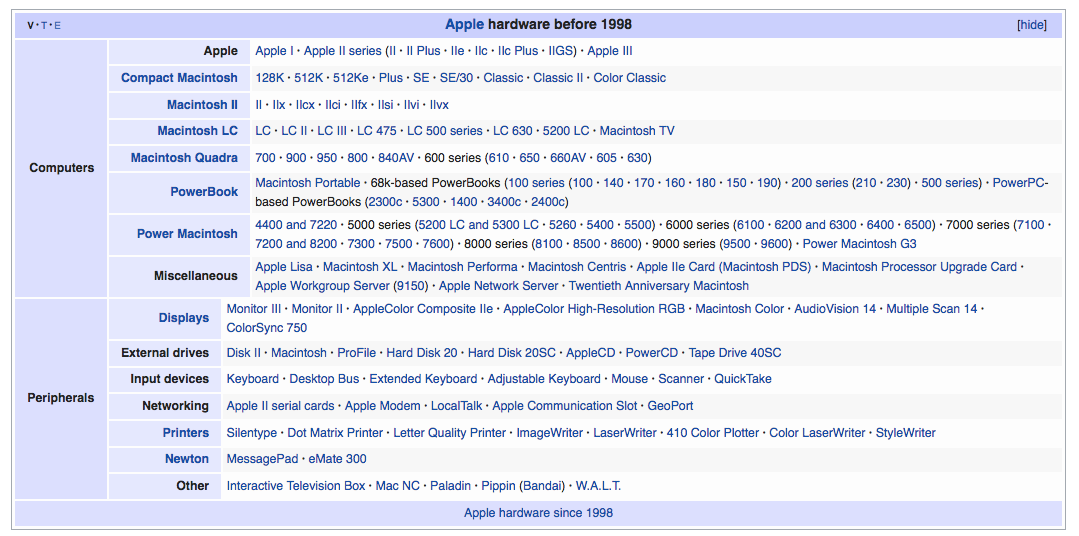Open the Printers row heading link
Image resolution: width=1079 pixels, height=536 pixels.
pos(186,433)
